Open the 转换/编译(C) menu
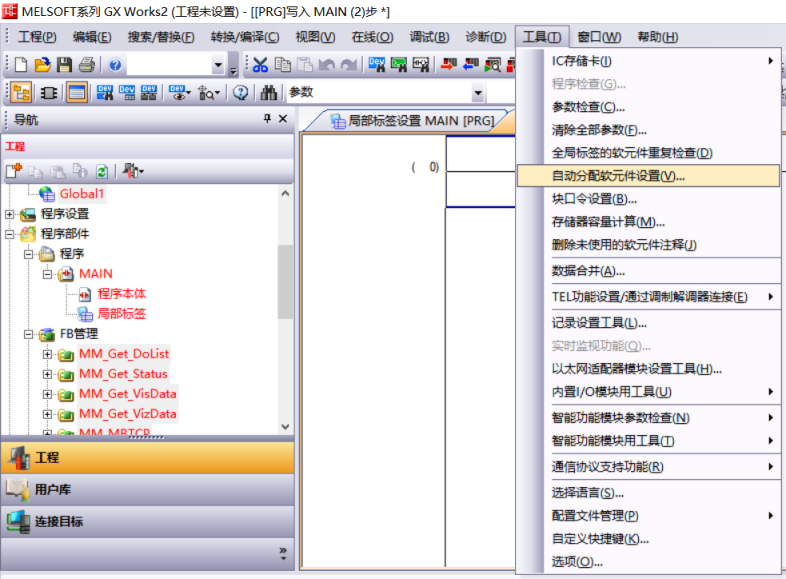Screen dimensions: 786x579 [x=245, y=37]
